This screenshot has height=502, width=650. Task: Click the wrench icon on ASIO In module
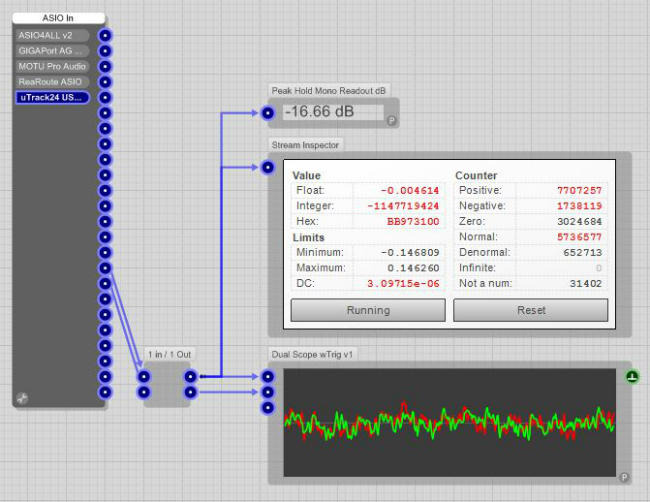(x=23, y=398)
